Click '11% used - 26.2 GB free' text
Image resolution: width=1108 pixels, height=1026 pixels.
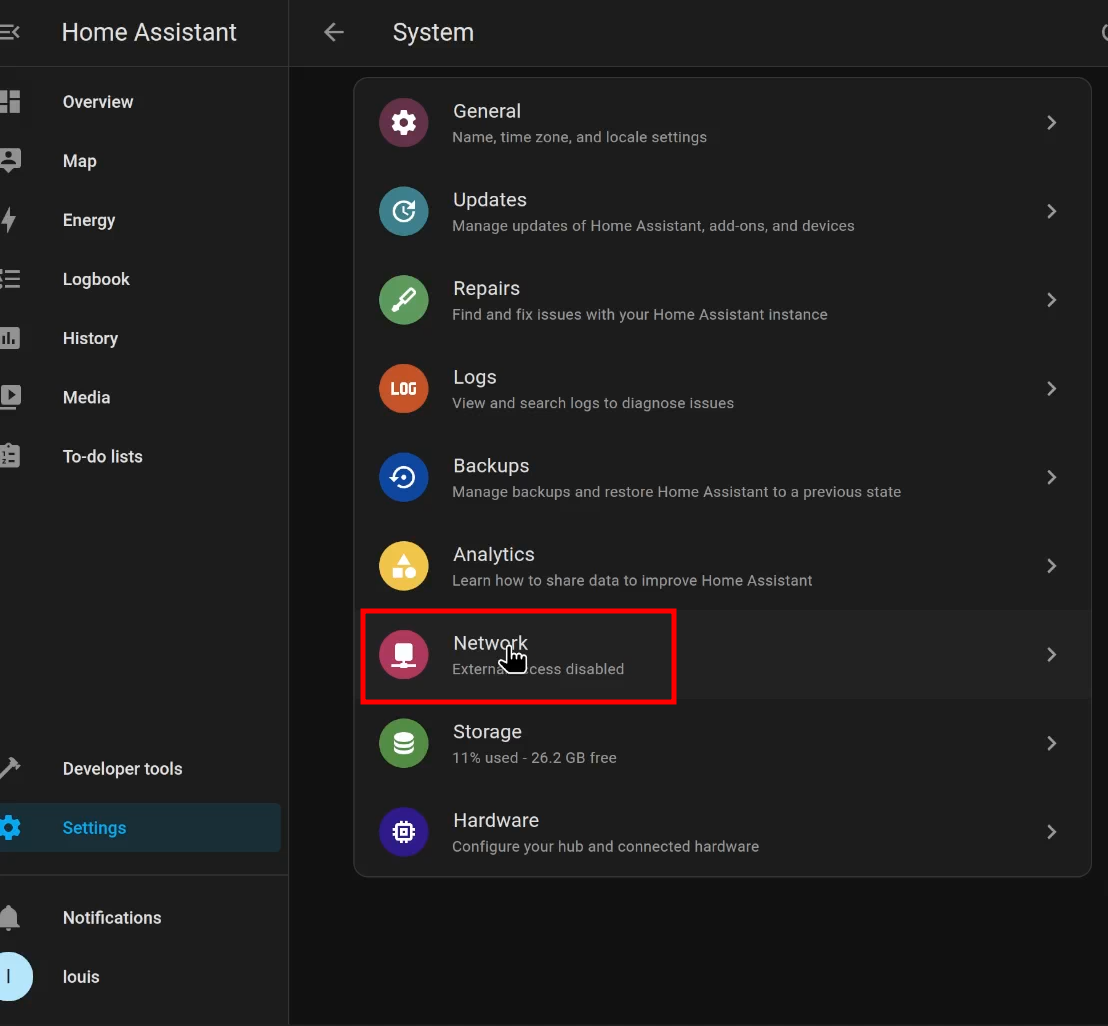pos(534,758)
